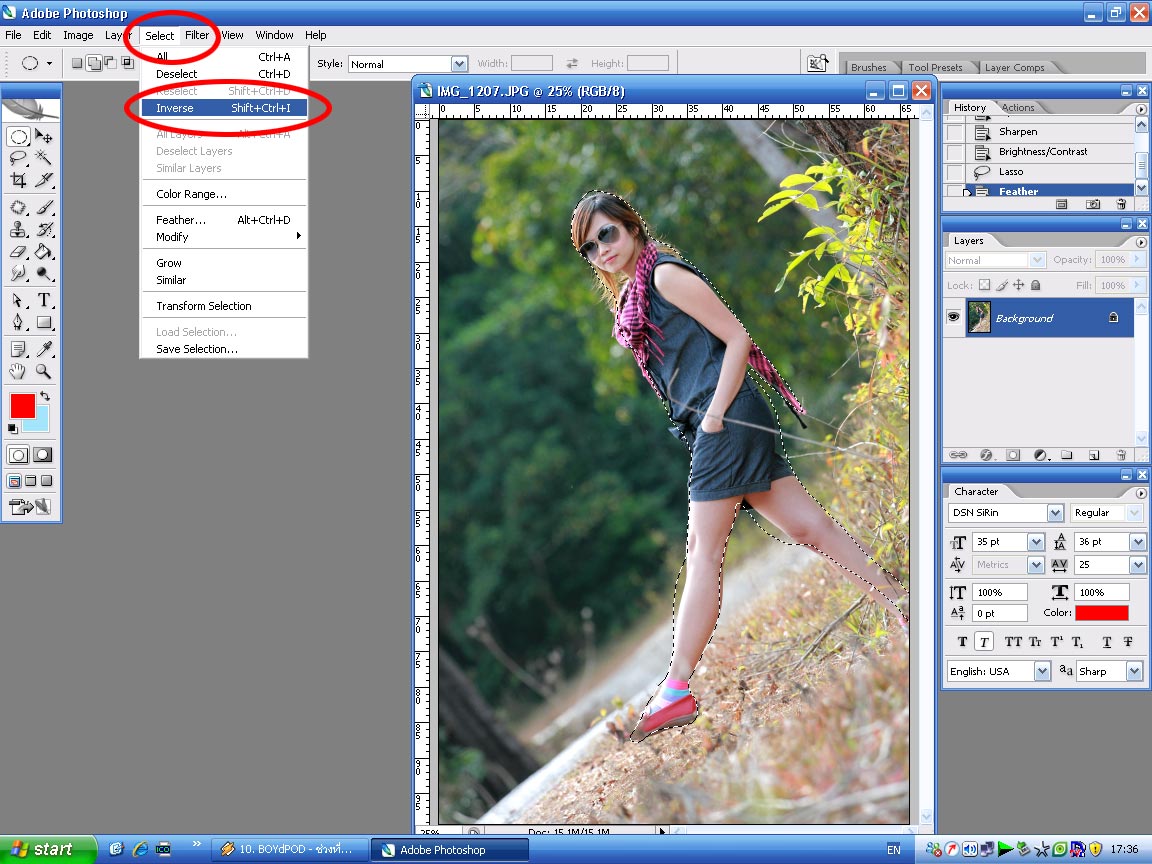Switch to Quick Mask mode
This screenshot has height=864, width=1152.
point(43,455)
